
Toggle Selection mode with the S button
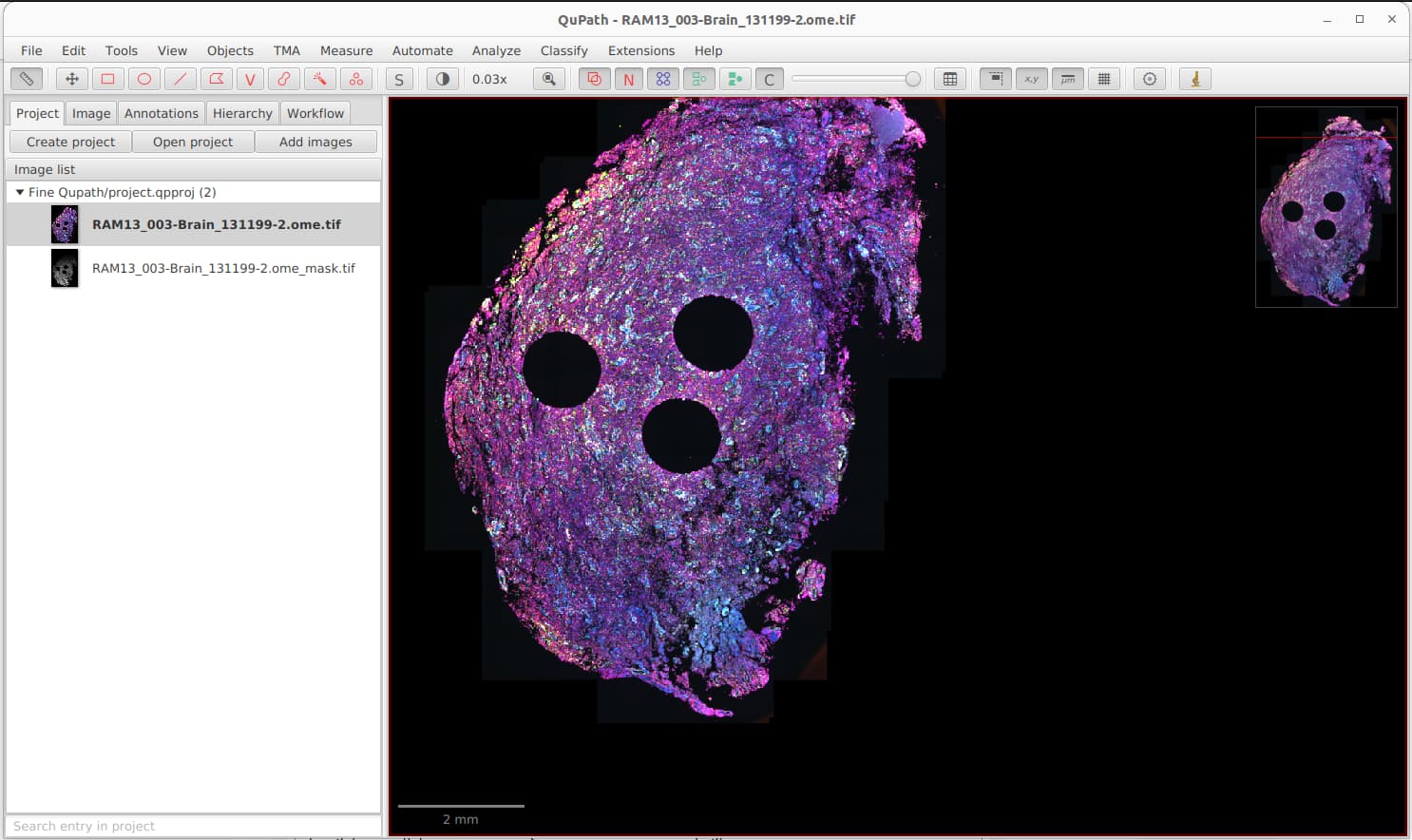[x=398, y=79]
